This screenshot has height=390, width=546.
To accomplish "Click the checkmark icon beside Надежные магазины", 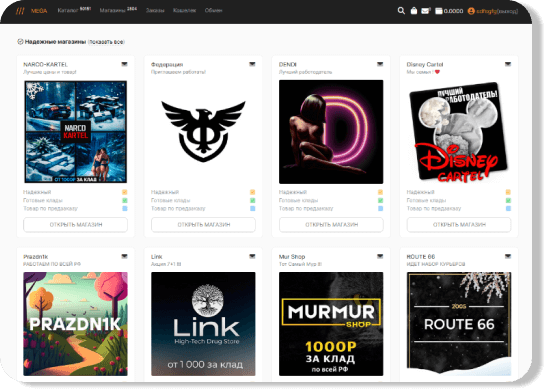I will 20,42.
